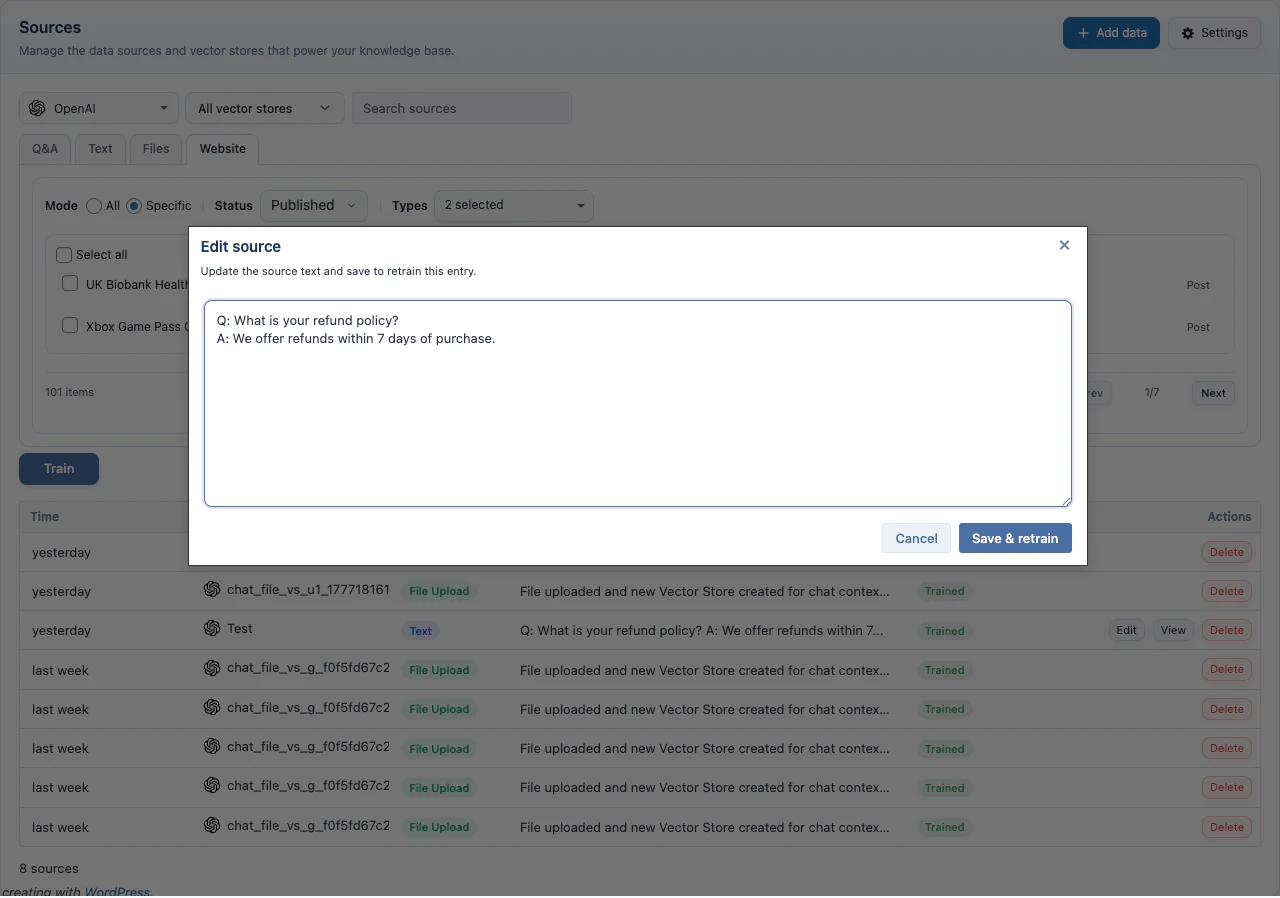
Task: Close the Edit source dialog
Action: click(x=1064, y=245)
